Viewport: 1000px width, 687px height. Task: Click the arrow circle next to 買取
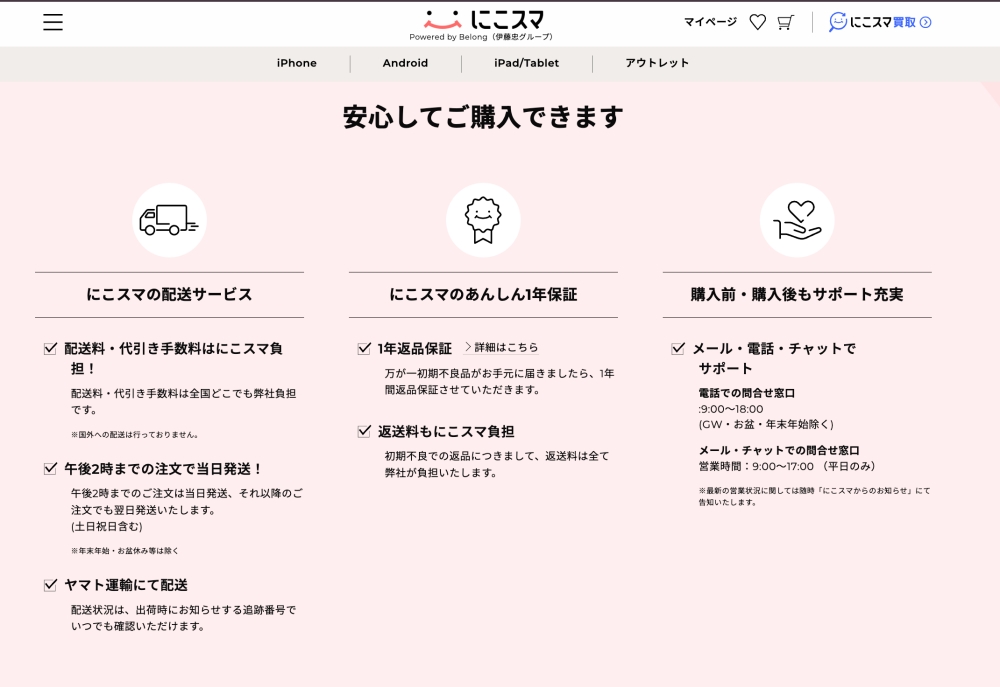click(925, 22)
